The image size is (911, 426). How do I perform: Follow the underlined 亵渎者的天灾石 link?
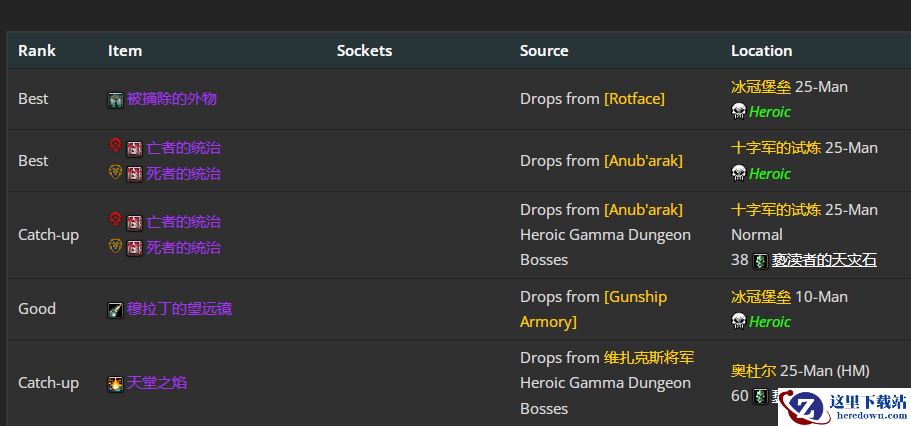(x=824, y=260)
